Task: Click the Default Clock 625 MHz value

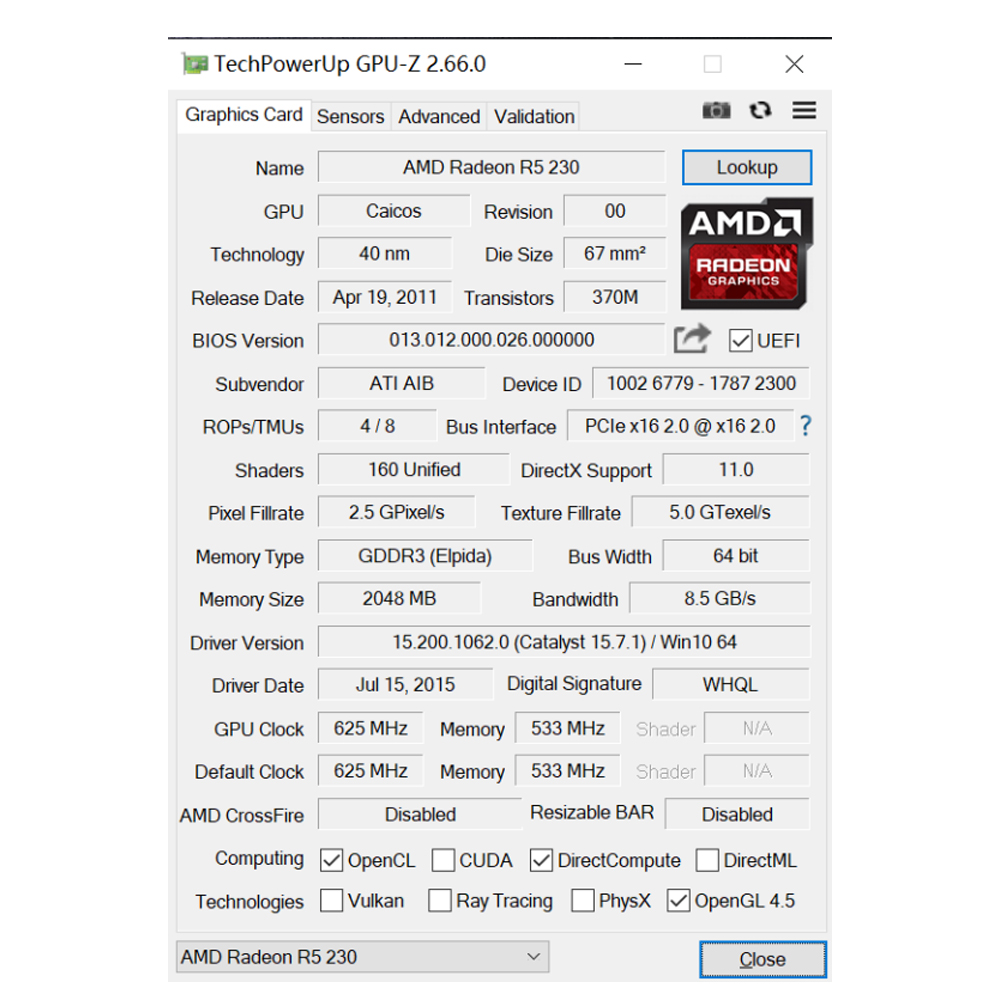Action: click(371, 770)
